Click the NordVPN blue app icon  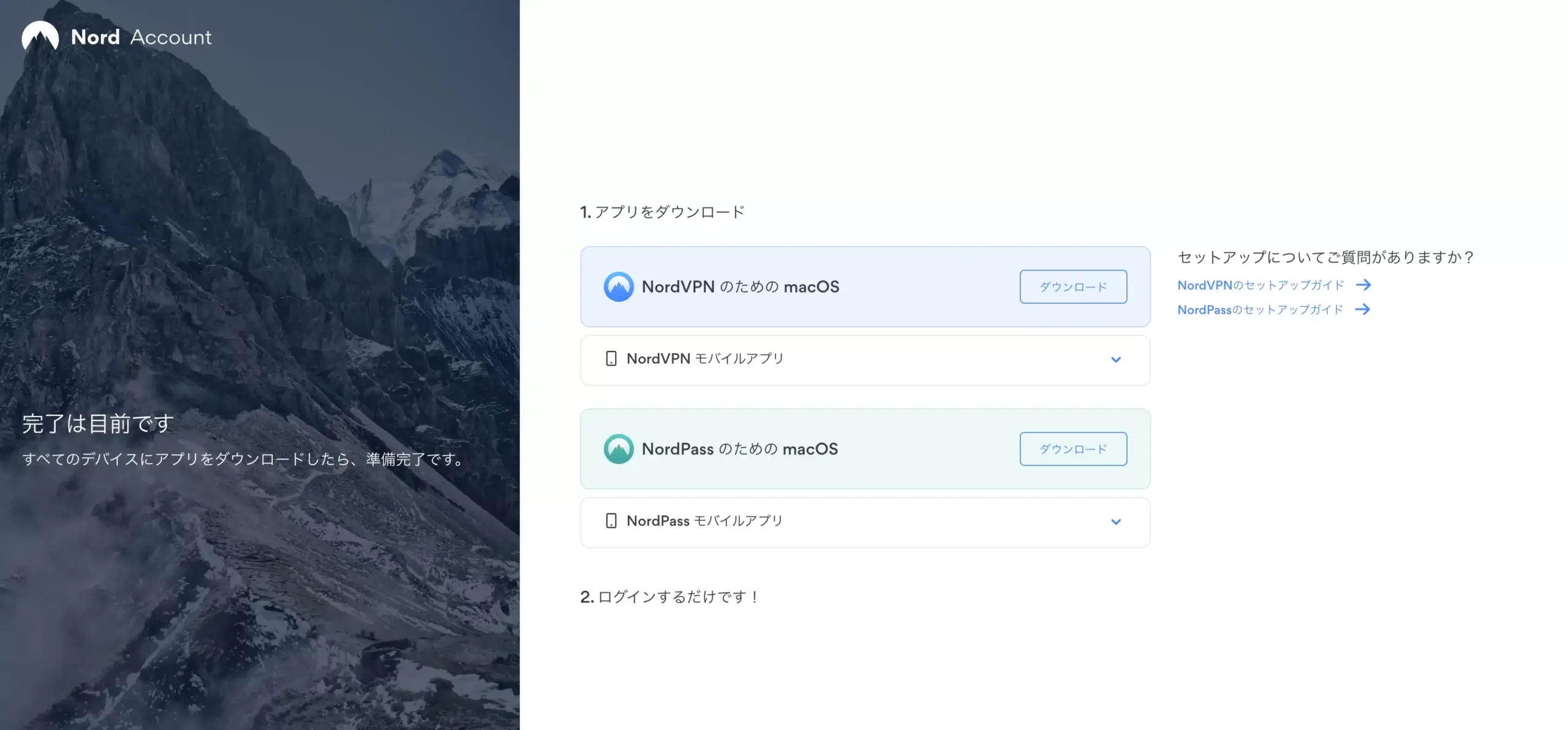pos(619,287)
